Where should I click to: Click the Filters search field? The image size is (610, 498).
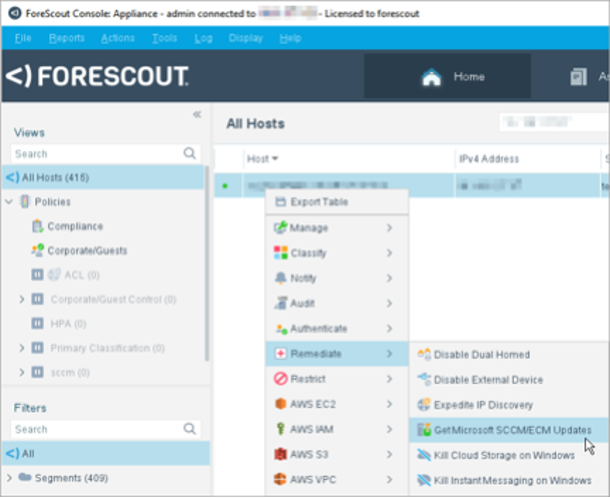coord(105,430)
